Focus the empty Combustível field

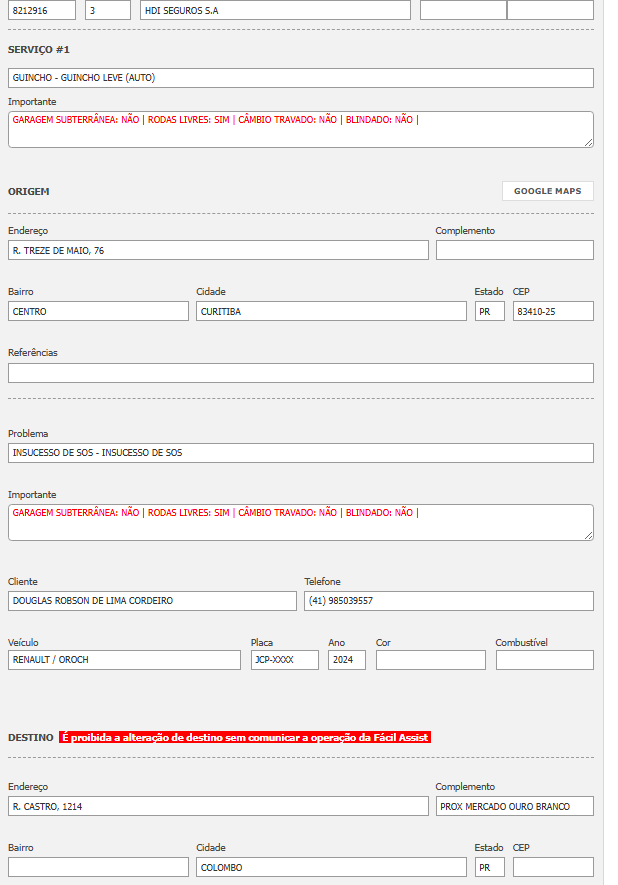[544, 660]
